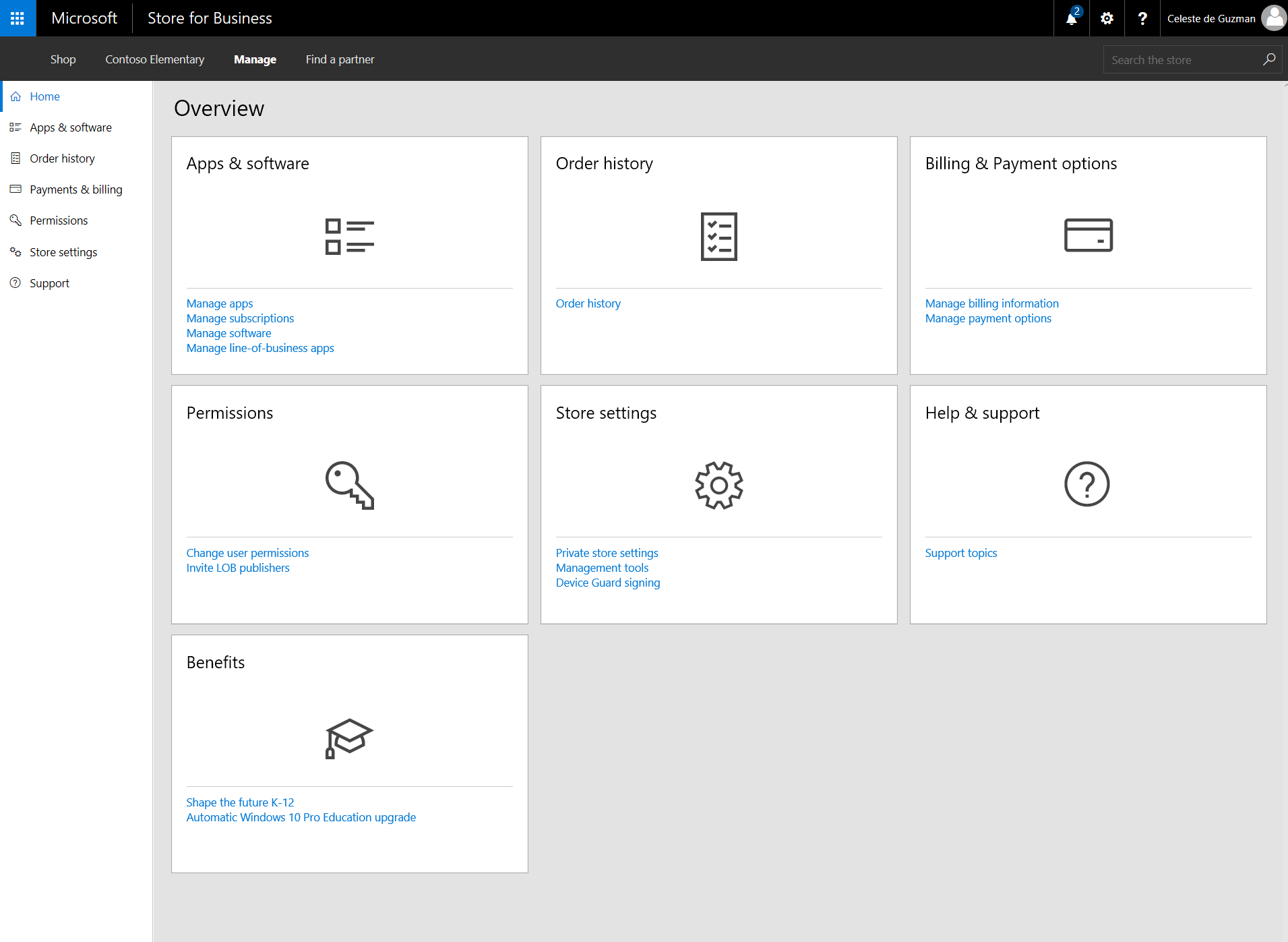Click the Home icon in sidebar
Screen dimensions: 1288x942
coord(16,96)
